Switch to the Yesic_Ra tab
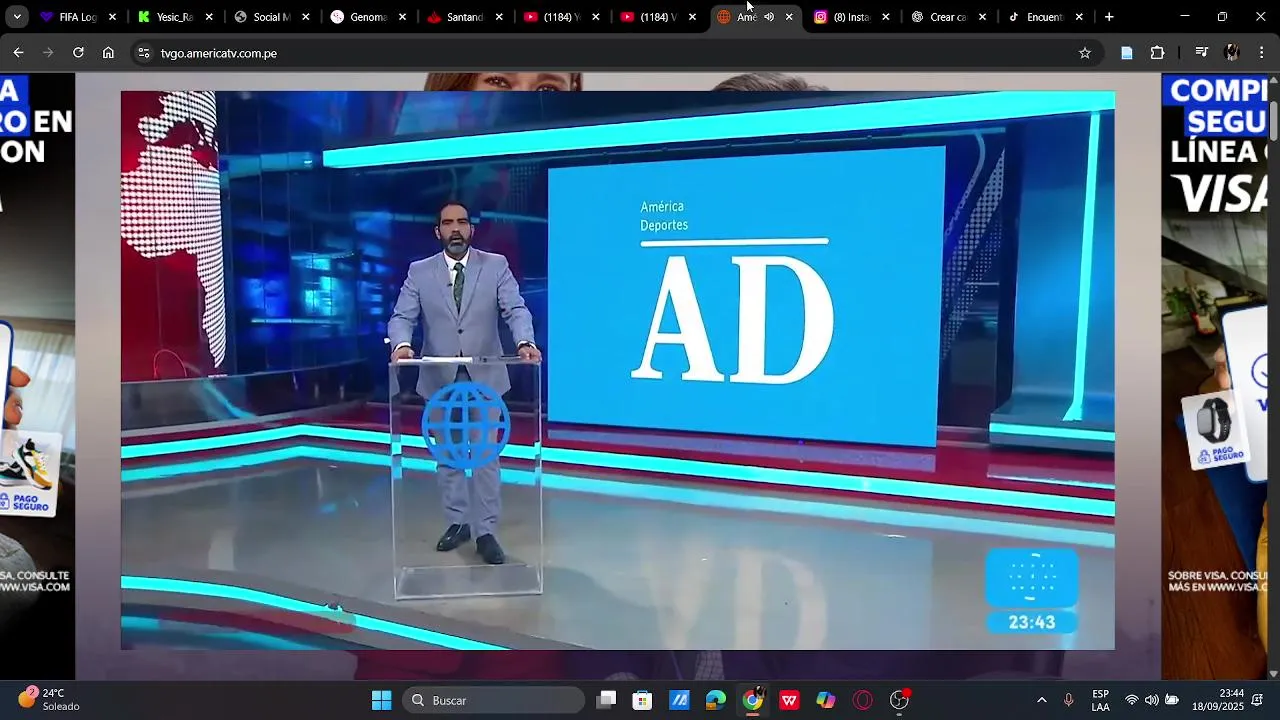The image size is (1280, 720). 174,17
